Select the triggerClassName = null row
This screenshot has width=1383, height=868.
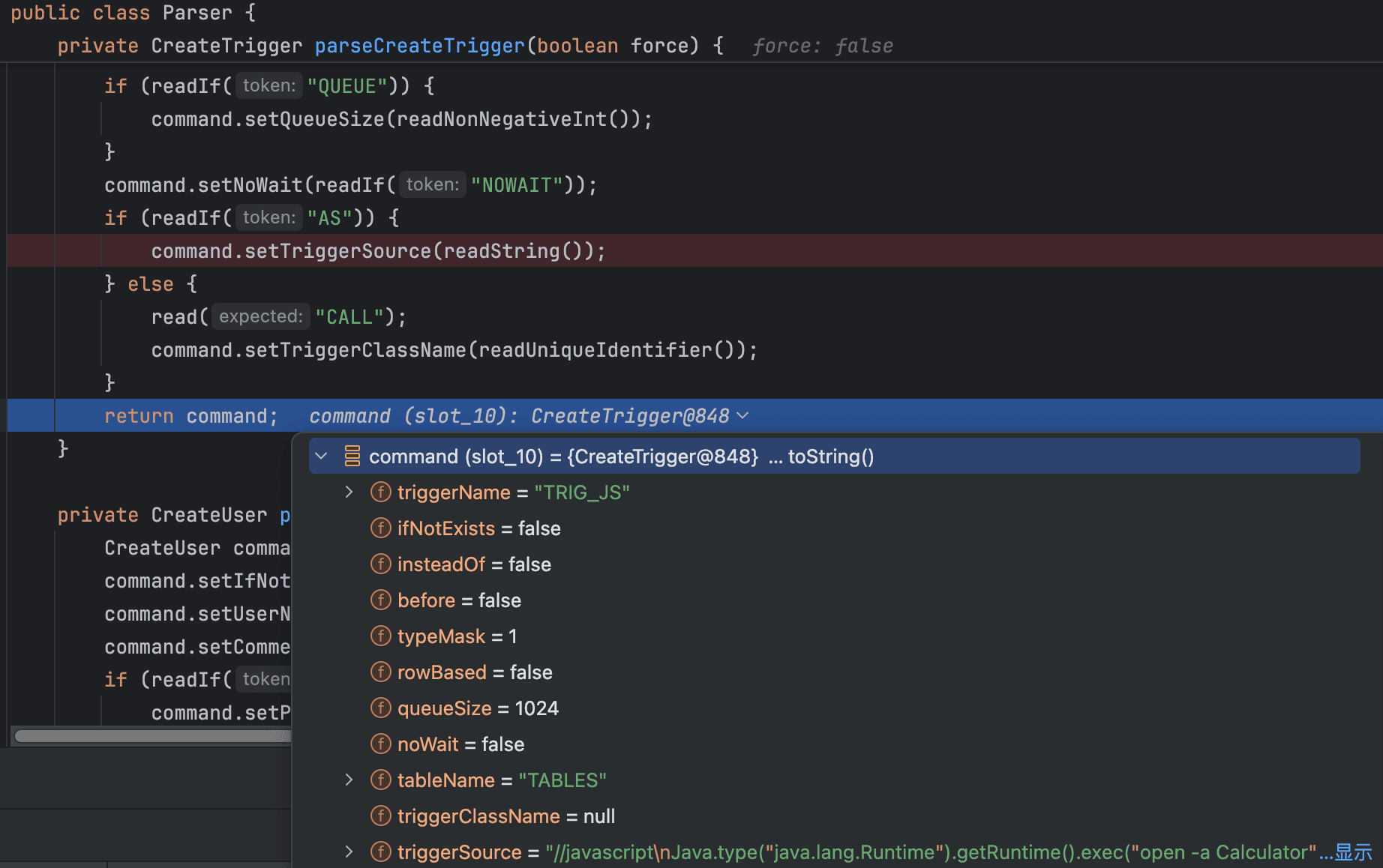pyautogui.click(x=834, y=816)
